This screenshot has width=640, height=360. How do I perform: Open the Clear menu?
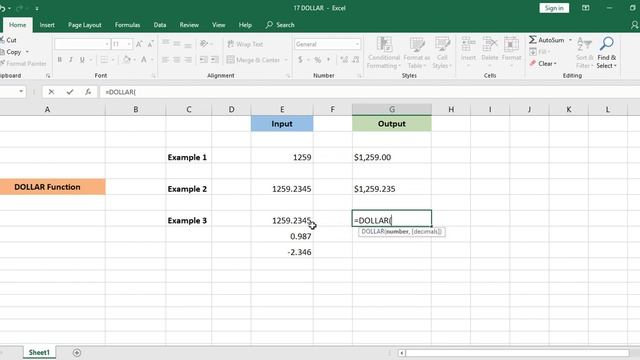pos(543,63)
